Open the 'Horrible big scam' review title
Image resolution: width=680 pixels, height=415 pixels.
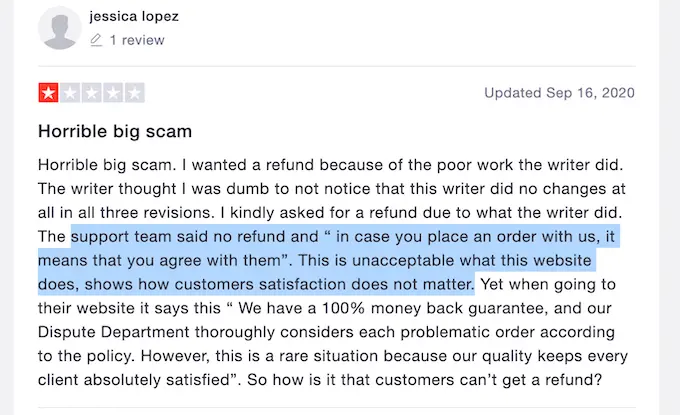[x=115, y=131]
